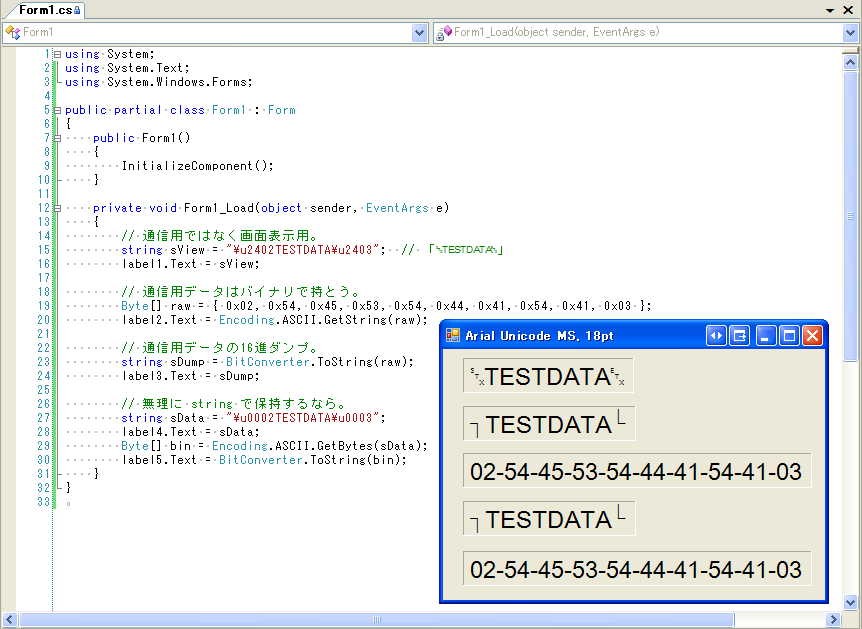
Task: Maximize the Arial Unicode MS form window
Action: tap(789, 335)
